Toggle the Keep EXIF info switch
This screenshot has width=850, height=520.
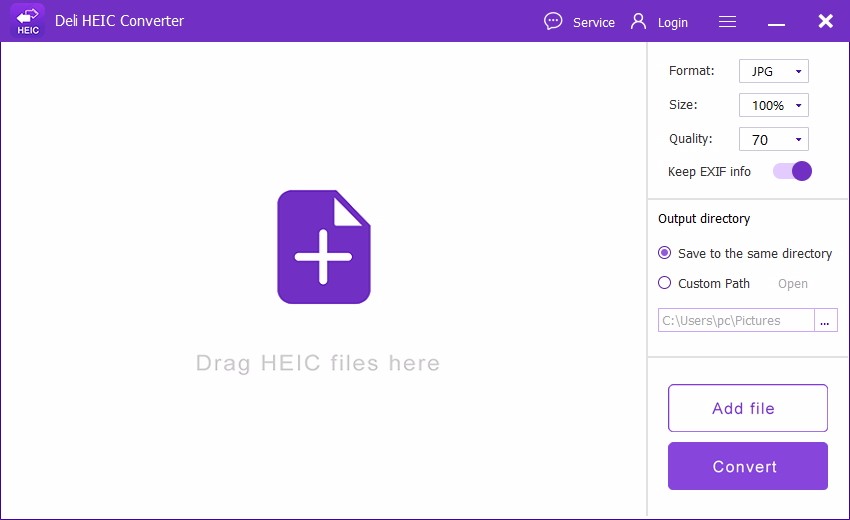pyautogui.click(x=793, y=171)
